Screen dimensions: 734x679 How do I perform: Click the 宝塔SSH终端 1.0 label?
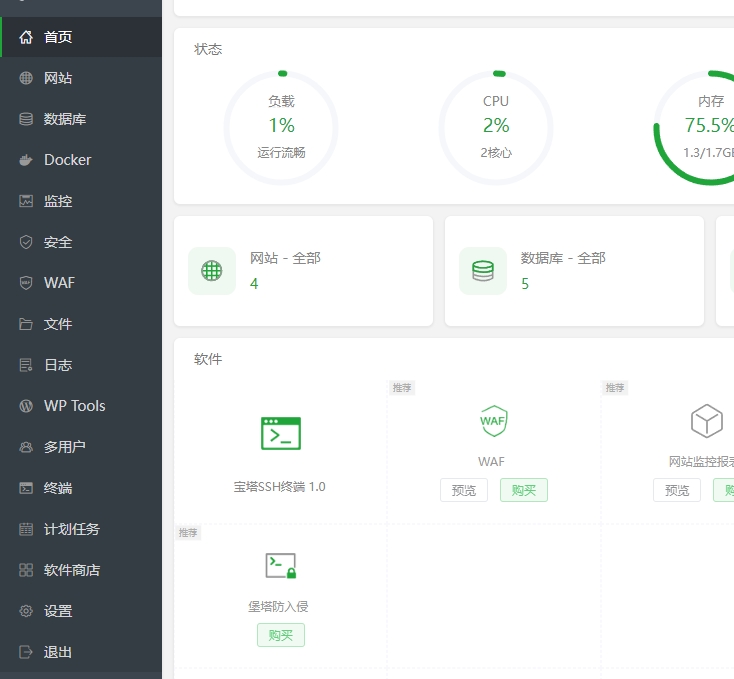coord(279,487)
